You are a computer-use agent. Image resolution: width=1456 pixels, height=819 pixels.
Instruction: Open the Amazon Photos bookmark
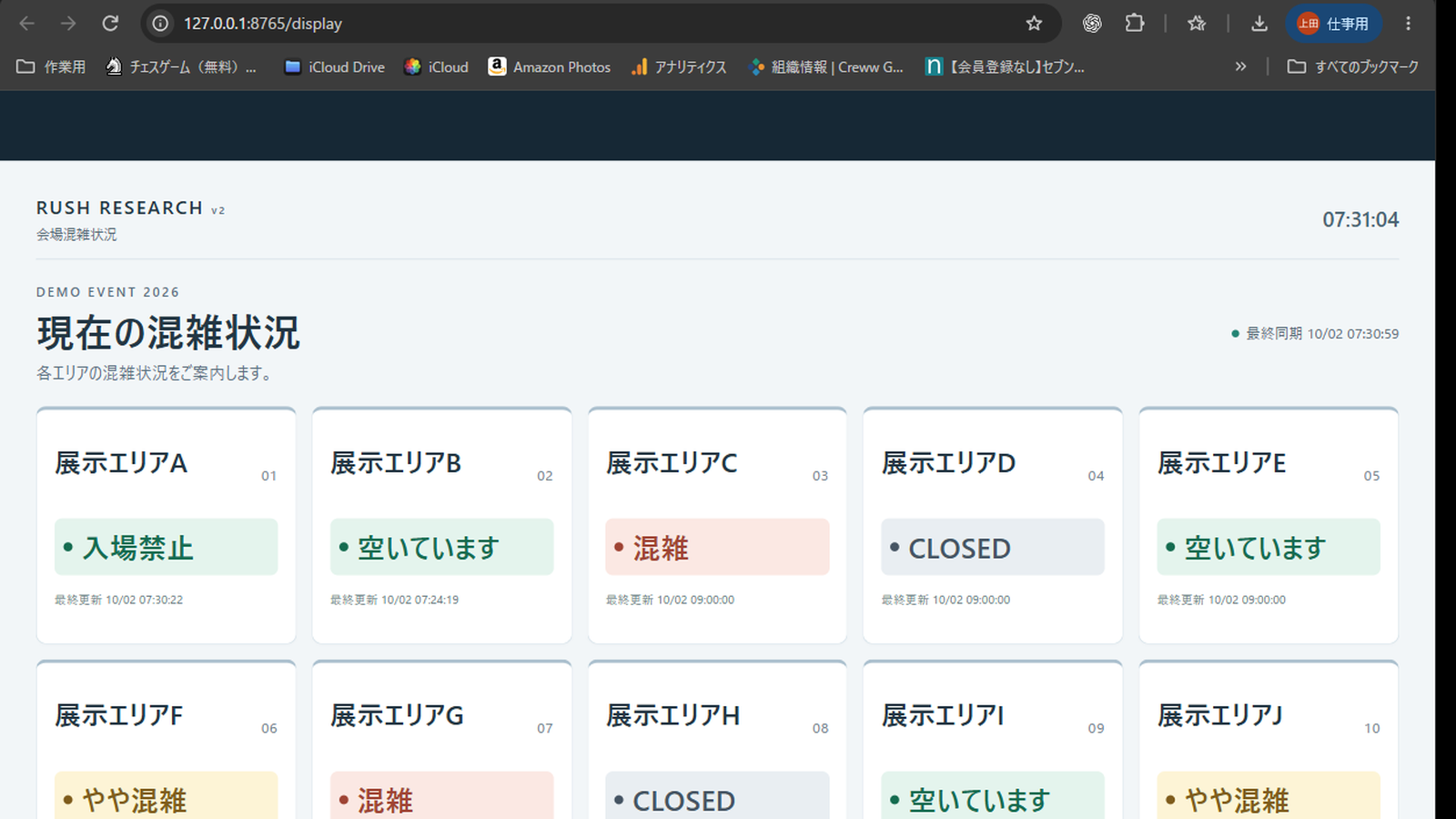[x=550, y=66]
